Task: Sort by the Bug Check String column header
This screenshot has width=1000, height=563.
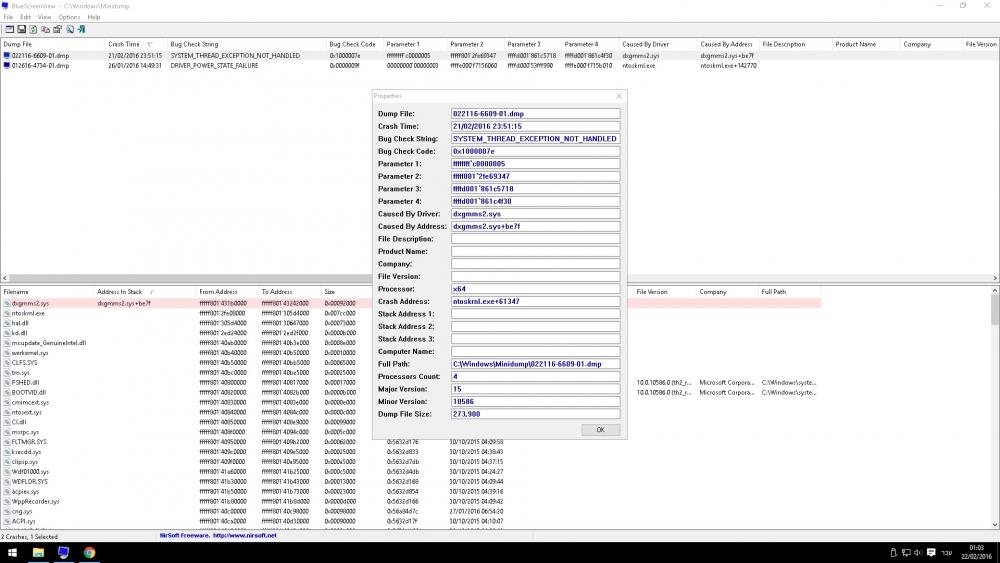Action: 246,44
